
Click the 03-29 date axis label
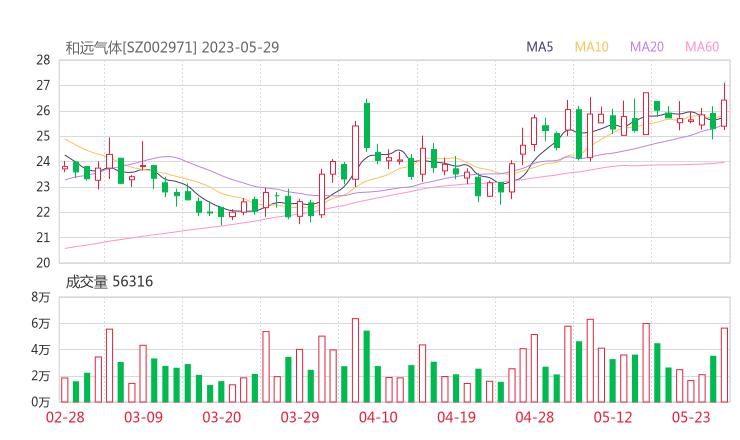click(x=300, y=417)
